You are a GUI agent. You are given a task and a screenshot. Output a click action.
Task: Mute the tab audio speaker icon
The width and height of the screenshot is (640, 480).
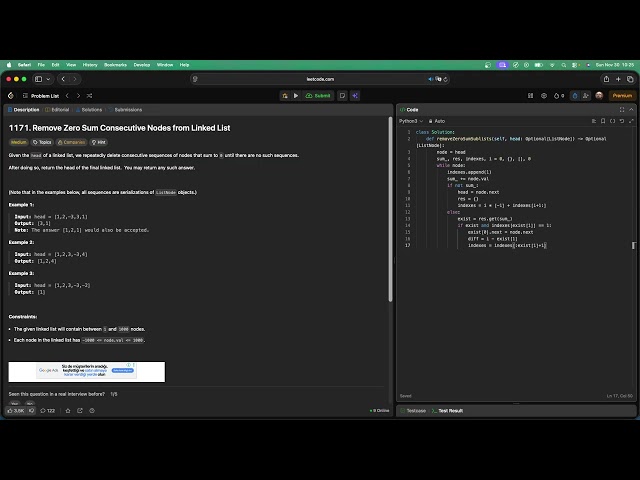click(x=430, y=79)
